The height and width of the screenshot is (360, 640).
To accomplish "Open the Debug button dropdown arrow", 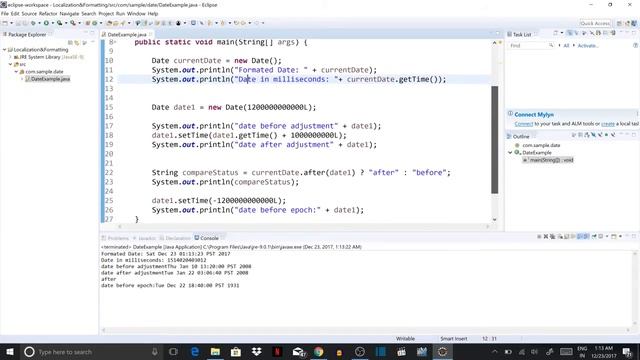I will point(39,23).
